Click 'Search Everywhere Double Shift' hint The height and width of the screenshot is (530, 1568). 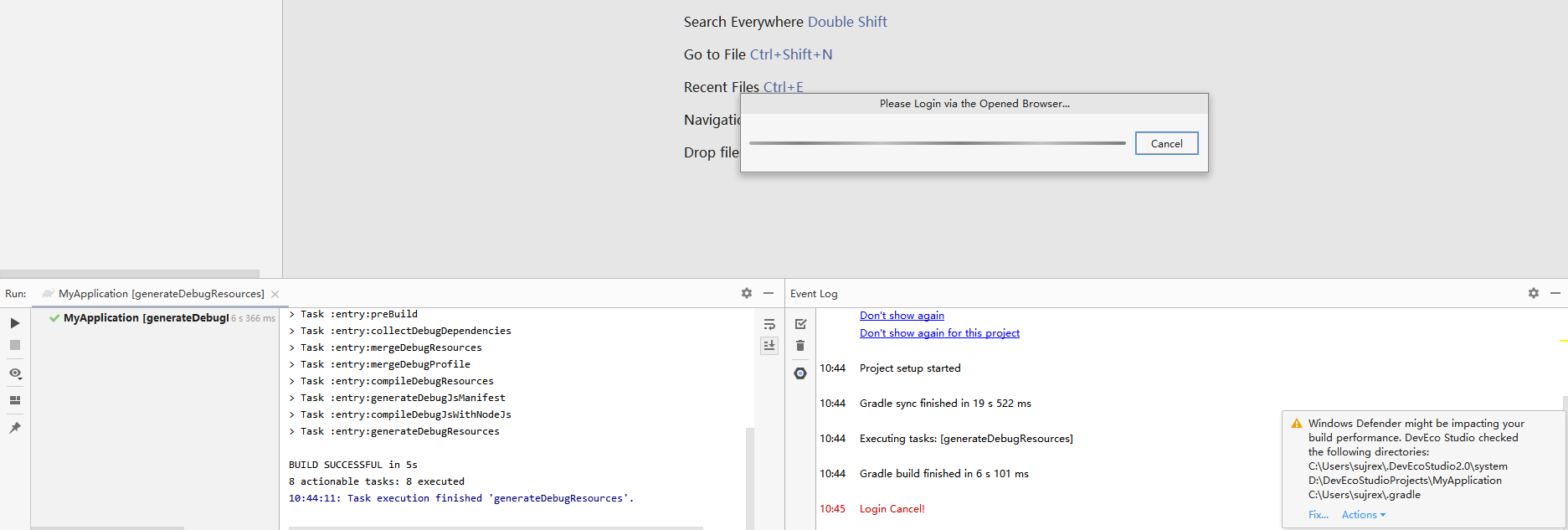tap(785, 22)
